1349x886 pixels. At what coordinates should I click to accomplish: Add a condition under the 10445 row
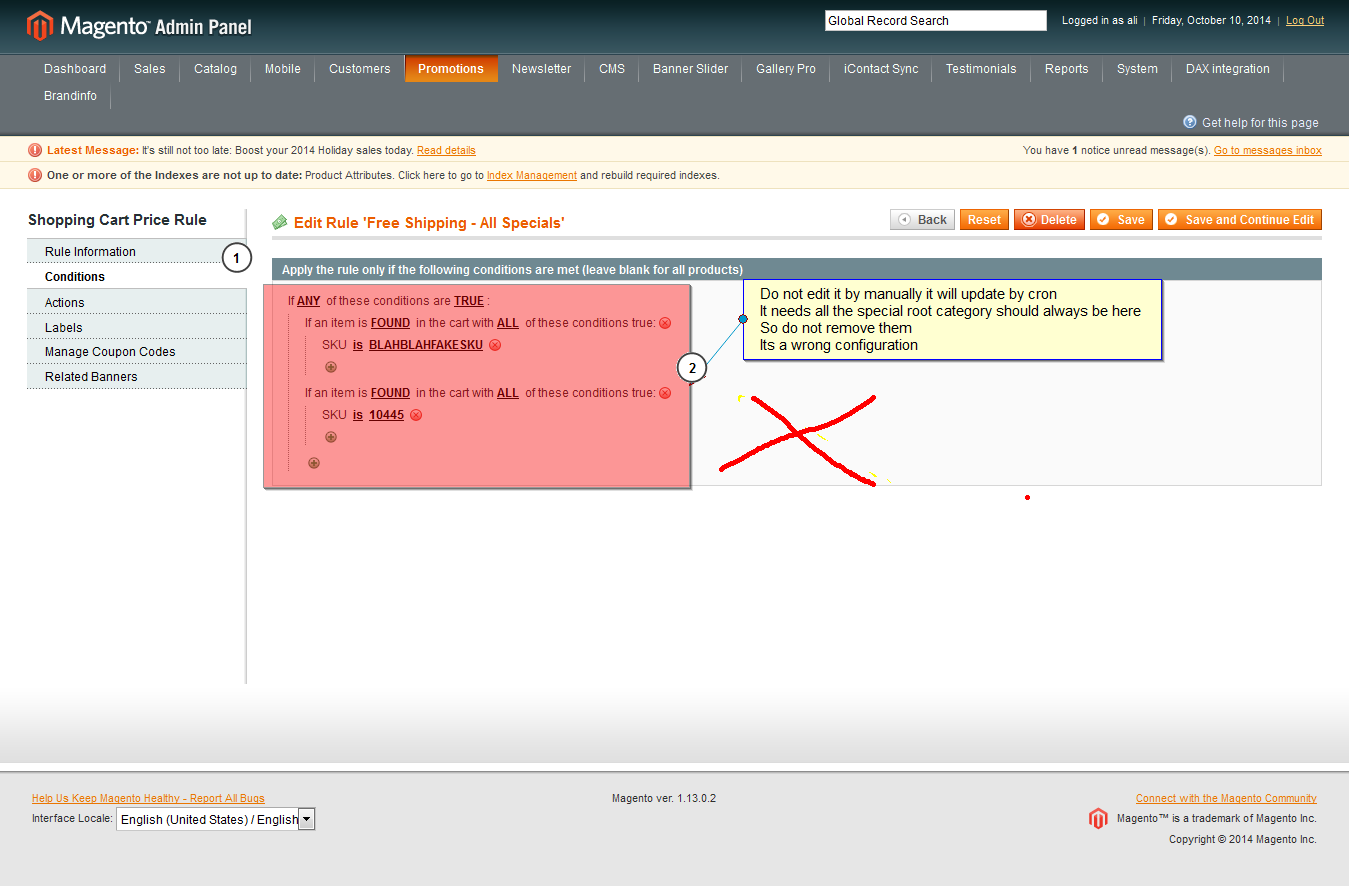(x=331, y=437)
